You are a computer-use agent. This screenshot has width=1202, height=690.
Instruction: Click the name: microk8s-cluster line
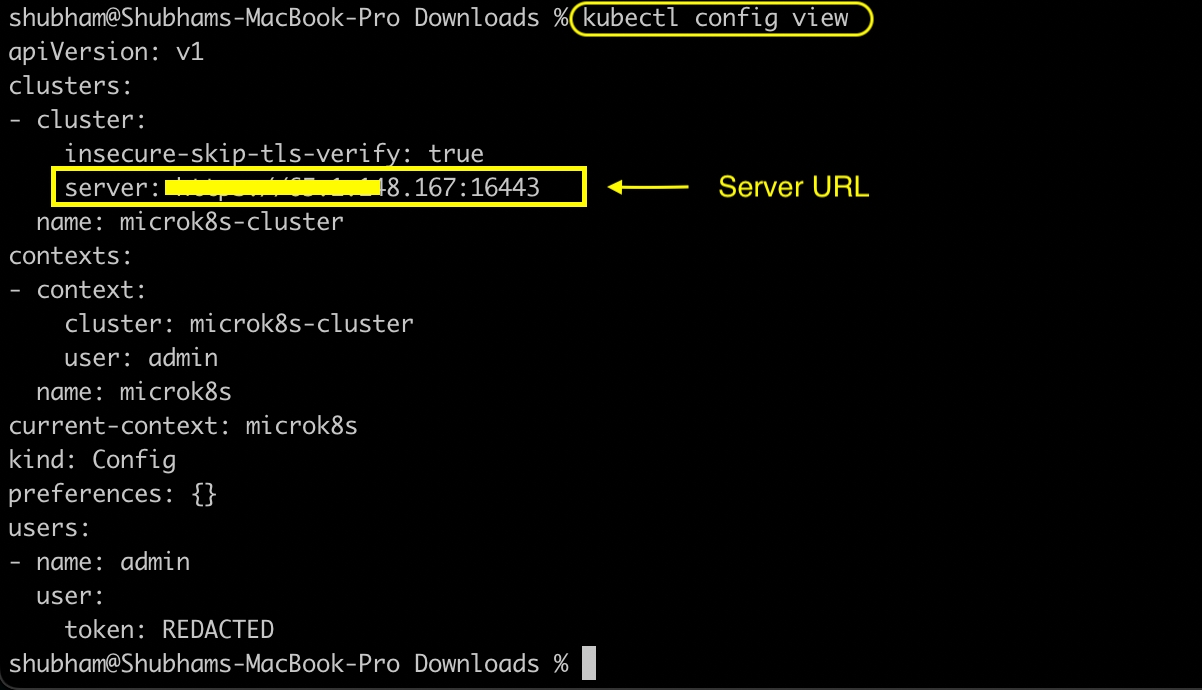click(x=190, y=221)
